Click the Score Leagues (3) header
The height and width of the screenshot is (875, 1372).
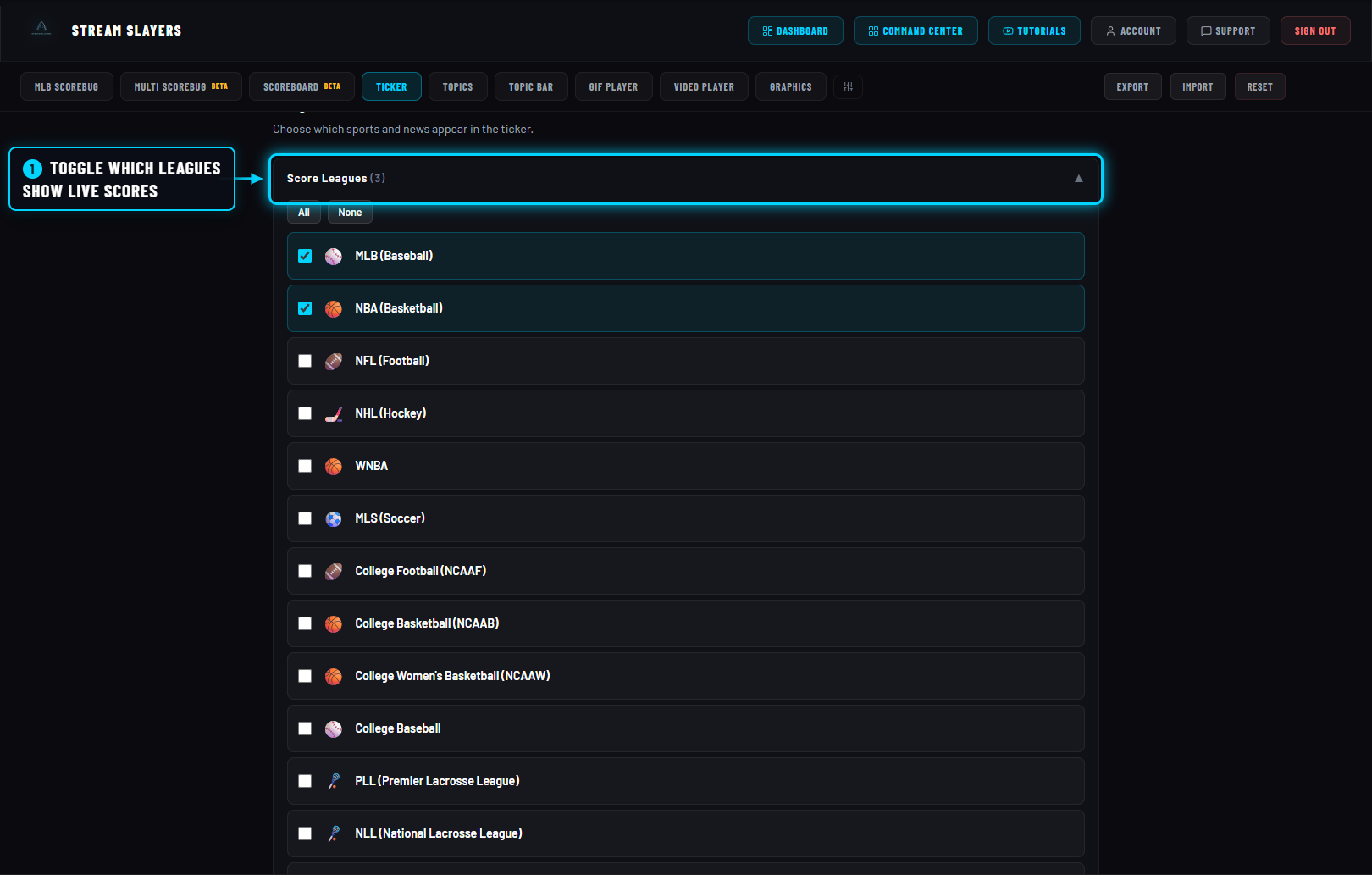pyautogui.click(x=685, y=179)
